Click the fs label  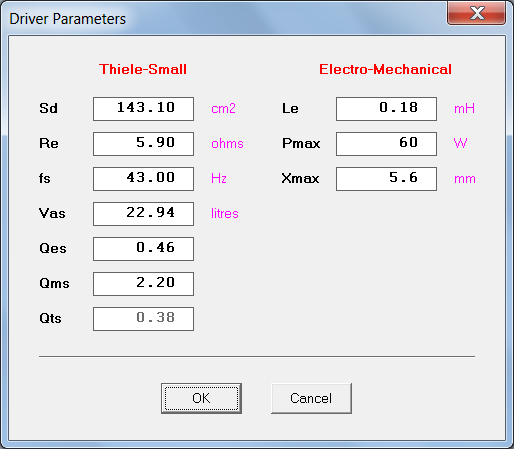tap(45, 178)
